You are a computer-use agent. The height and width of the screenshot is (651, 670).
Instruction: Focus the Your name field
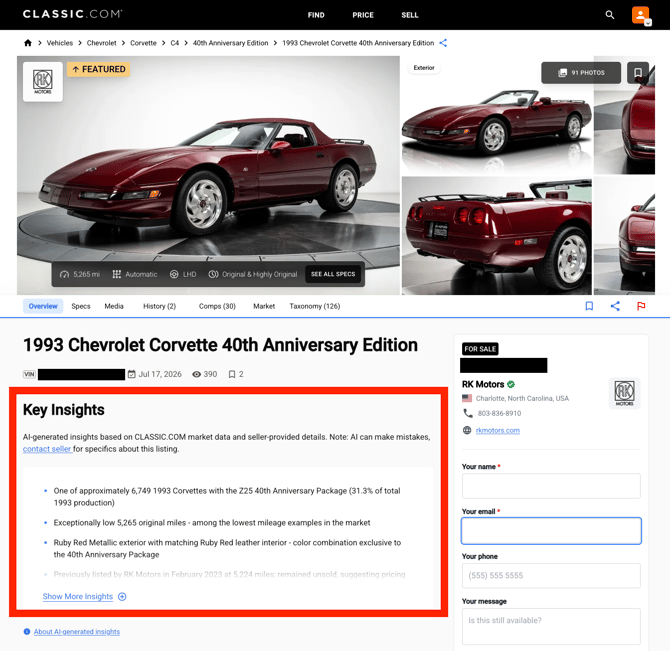551,486
